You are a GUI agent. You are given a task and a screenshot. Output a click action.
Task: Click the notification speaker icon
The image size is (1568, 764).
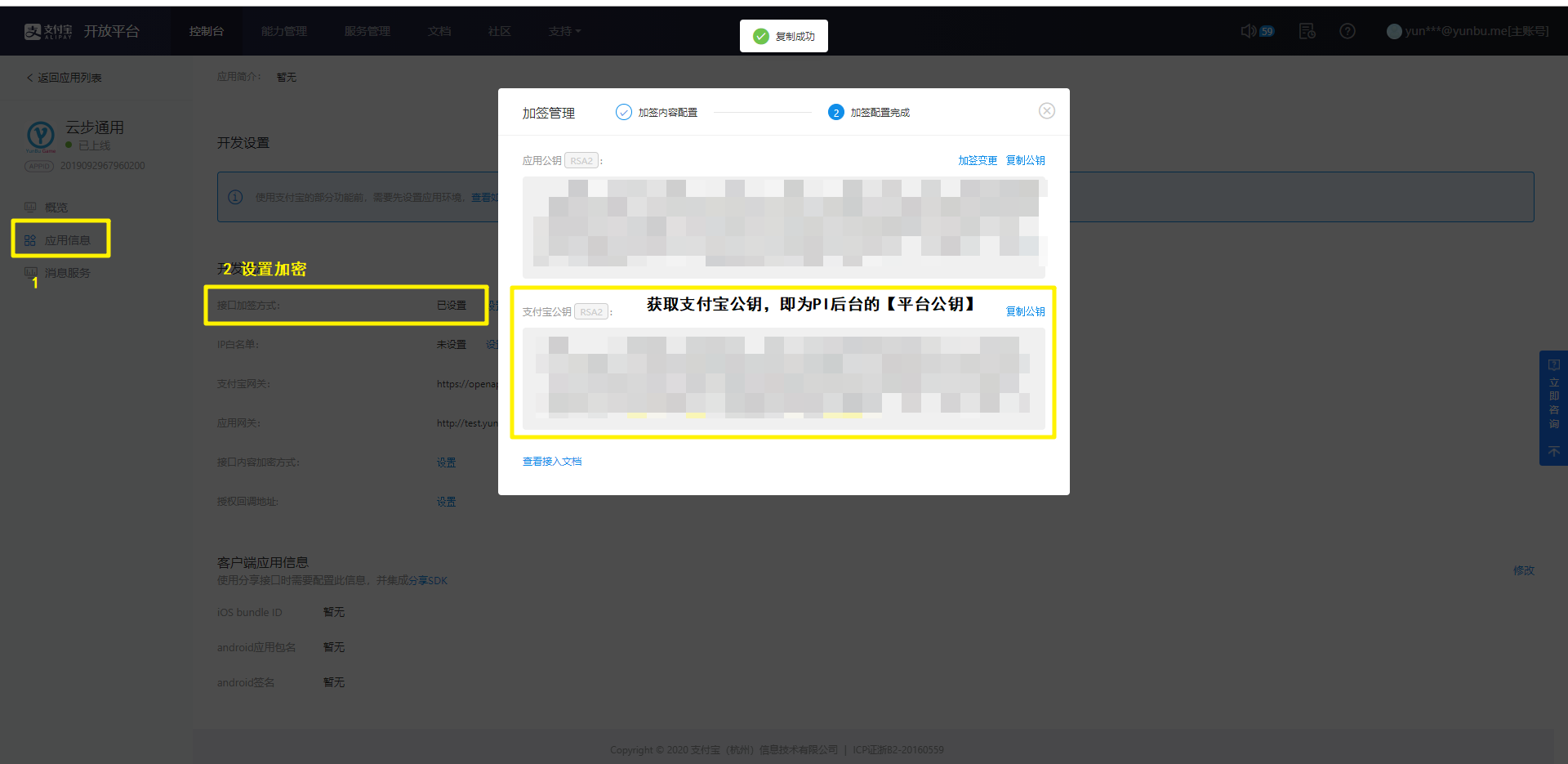tap(1248, 31)
